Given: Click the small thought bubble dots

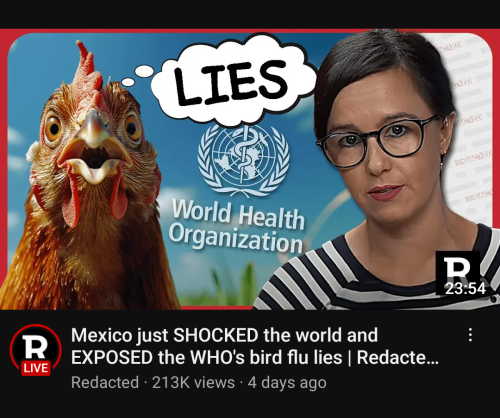Looking at the screenshot, I should click(x=138, y=75).
